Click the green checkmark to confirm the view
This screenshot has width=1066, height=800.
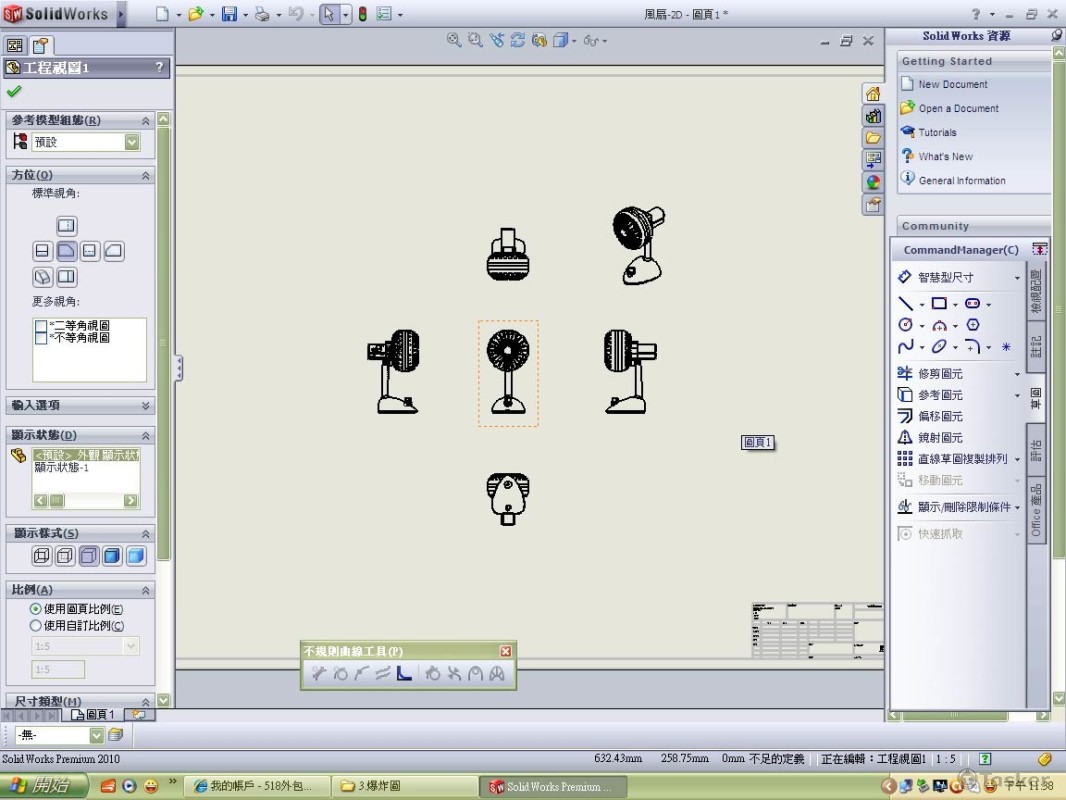(x=14, y=92)
